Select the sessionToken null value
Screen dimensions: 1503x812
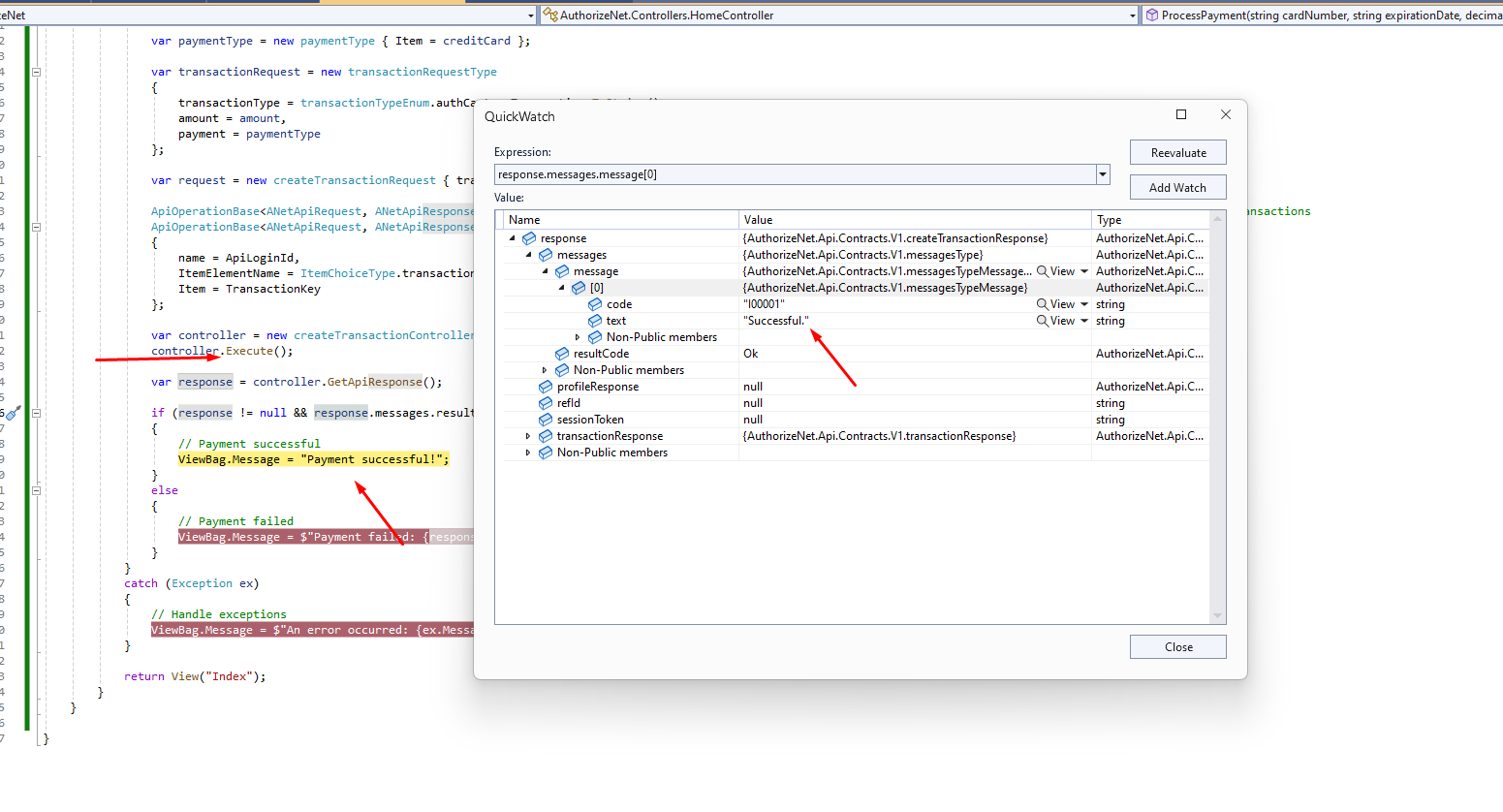(753, 420)
